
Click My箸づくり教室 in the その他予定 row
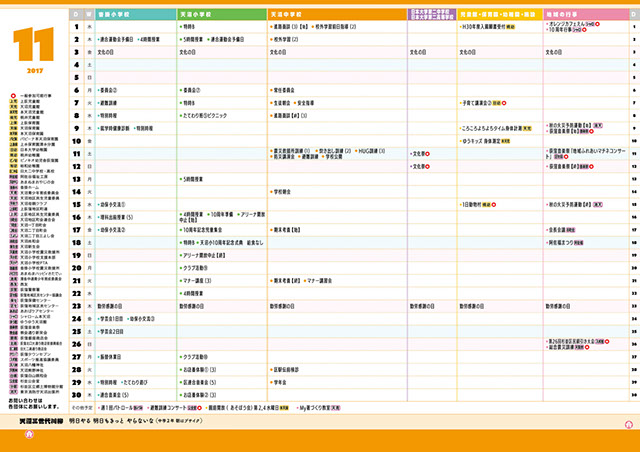click(x=314, y=408)
